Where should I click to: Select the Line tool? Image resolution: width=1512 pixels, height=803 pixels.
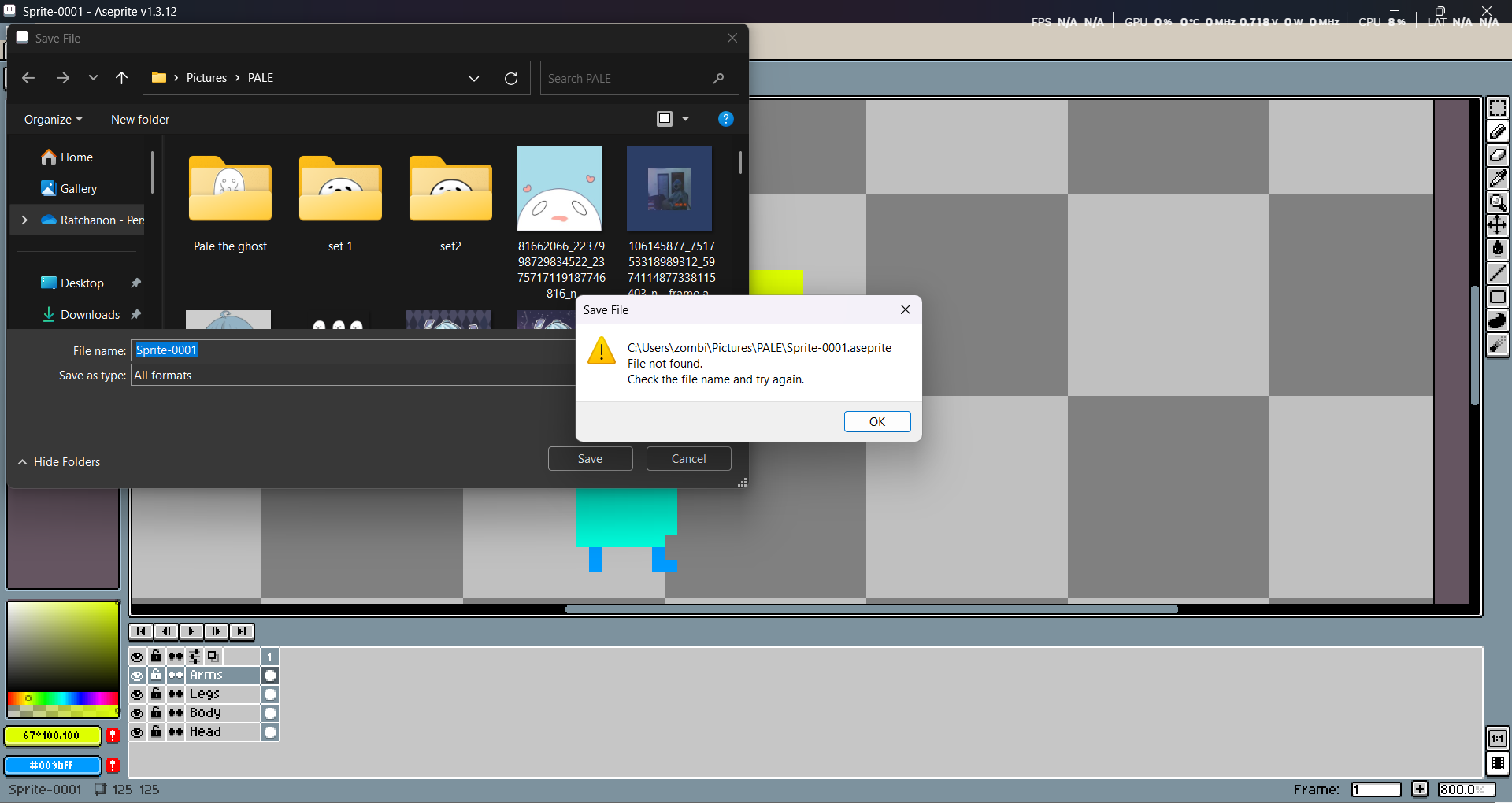point(1499,272)
